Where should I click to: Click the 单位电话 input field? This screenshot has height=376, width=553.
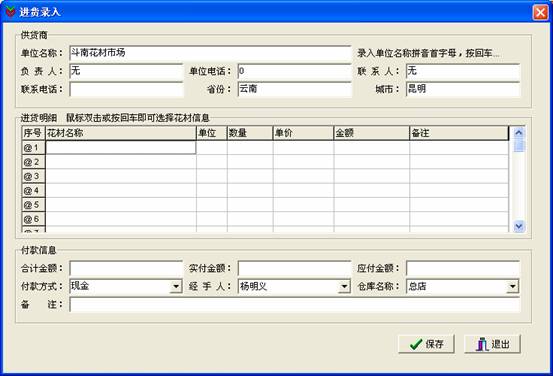click(294, 72)
